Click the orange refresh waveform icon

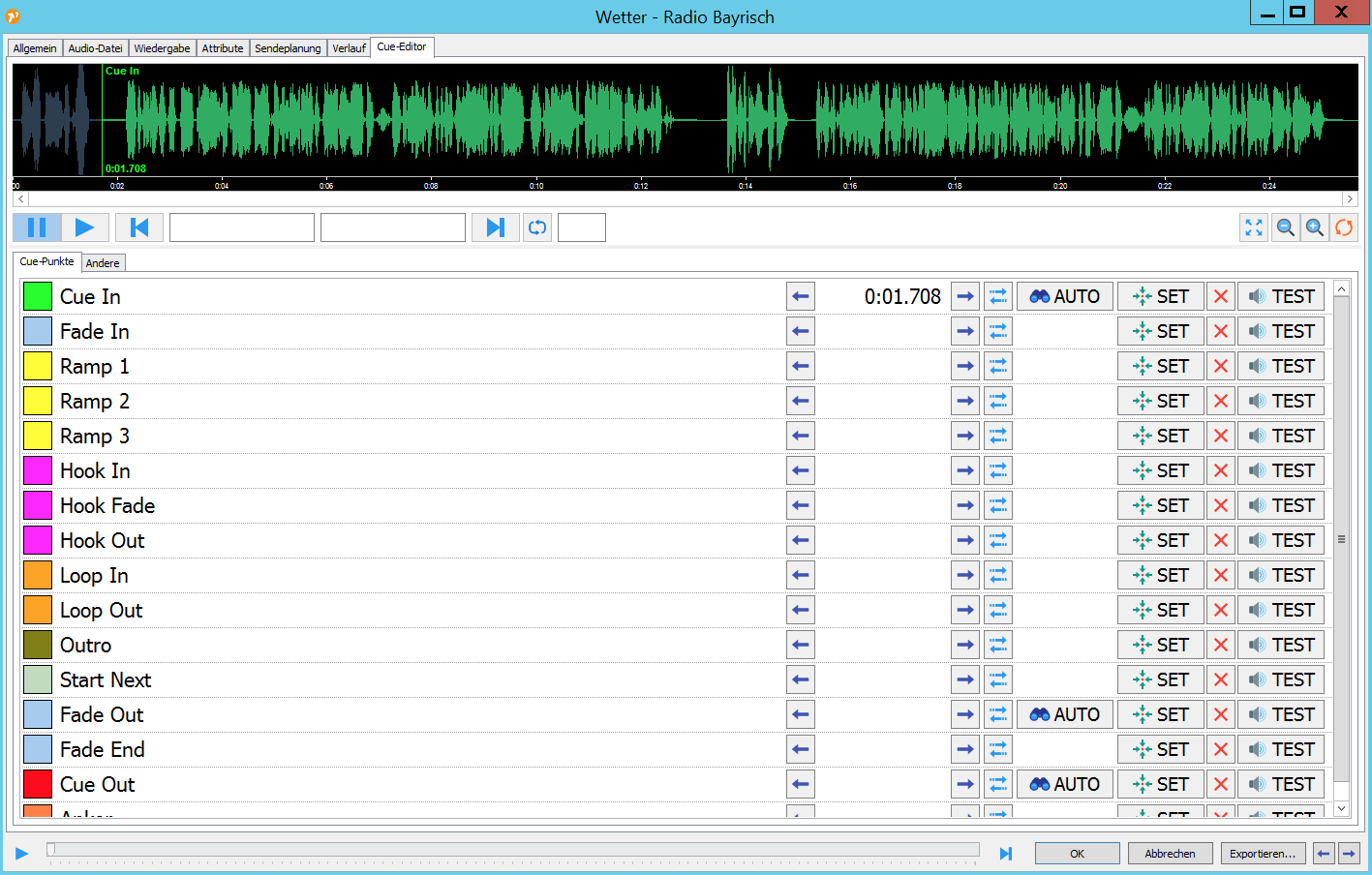(x=1344, y=227)
